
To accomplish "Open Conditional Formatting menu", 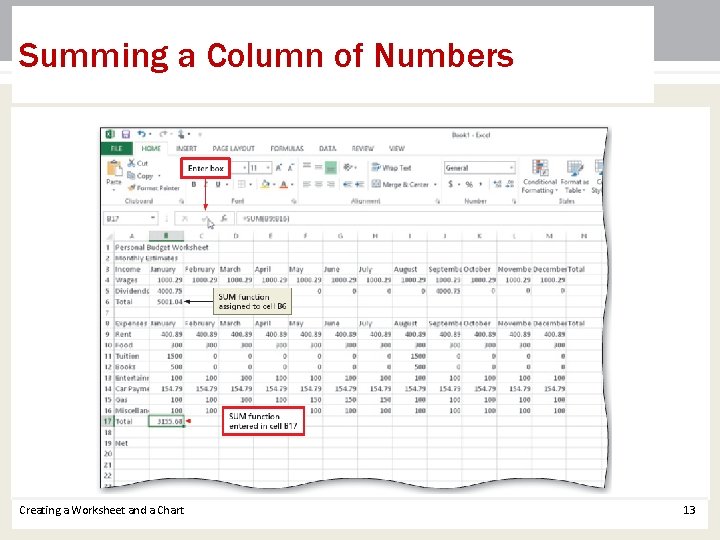I will click(540, 177).
